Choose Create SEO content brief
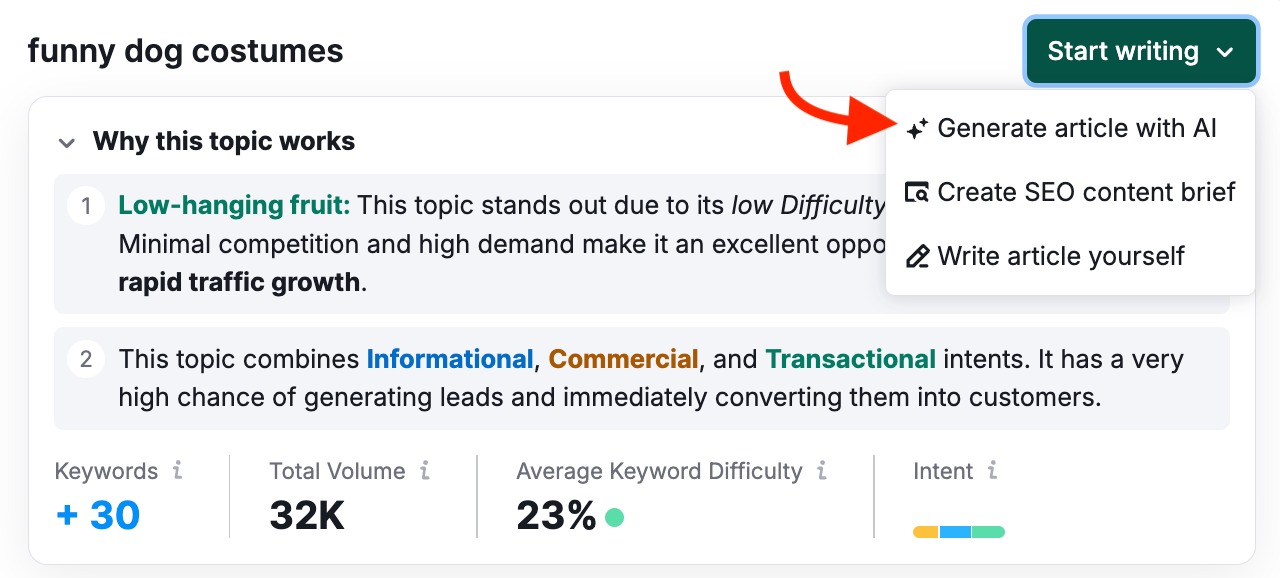Image resolution: width=1280 pixels, height=578 pixels. [1086, 193]
